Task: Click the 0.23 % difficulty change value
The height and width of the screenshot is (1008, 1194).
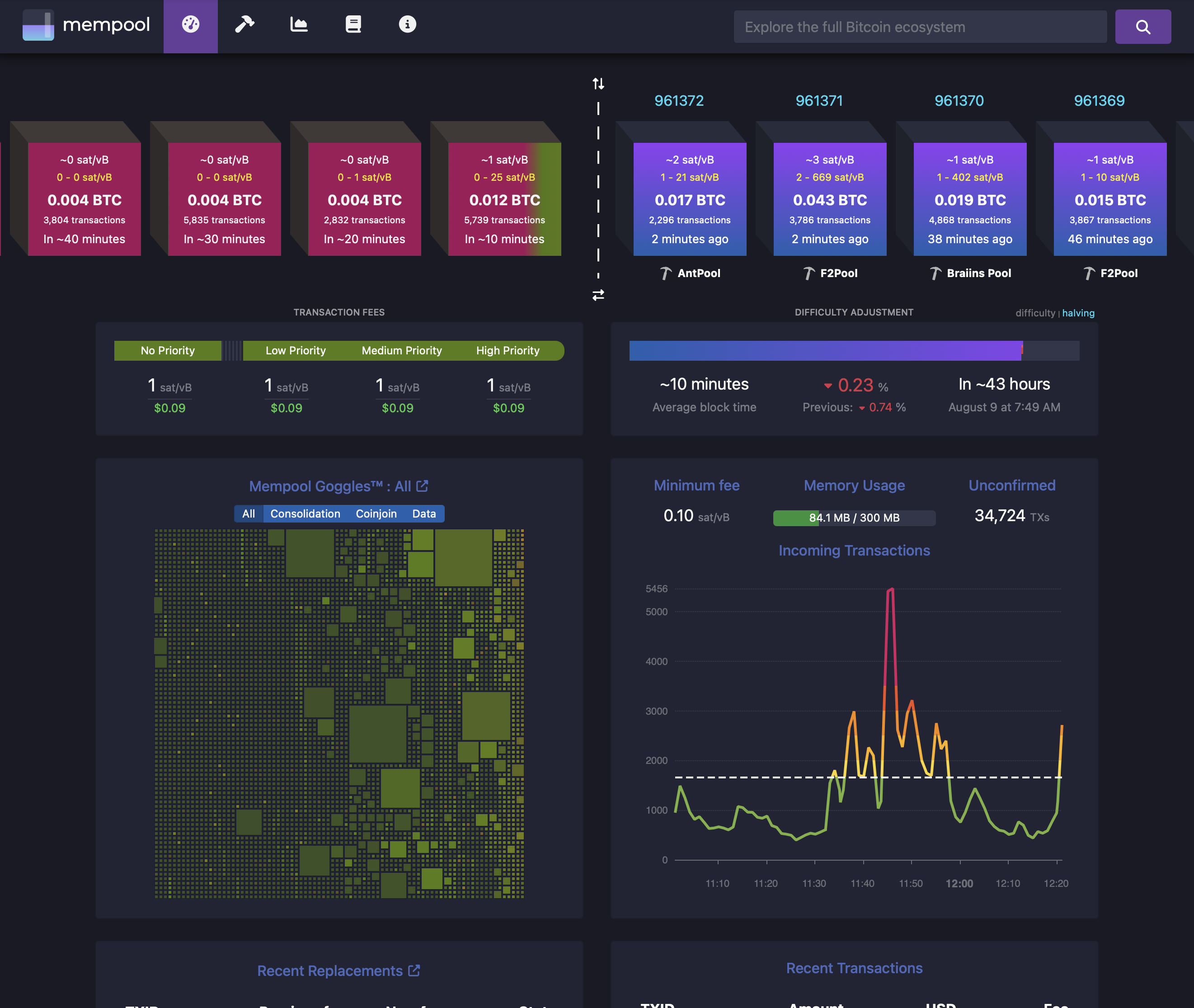Action: point(855,385)
